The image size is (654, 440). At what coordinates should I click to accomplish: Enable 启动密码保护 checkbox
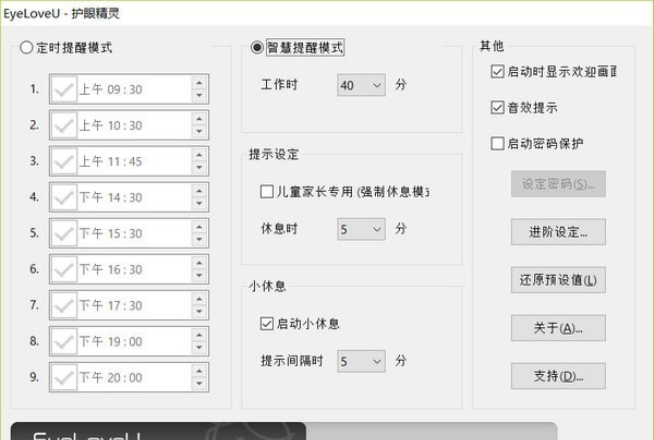[x=497, y=143]
